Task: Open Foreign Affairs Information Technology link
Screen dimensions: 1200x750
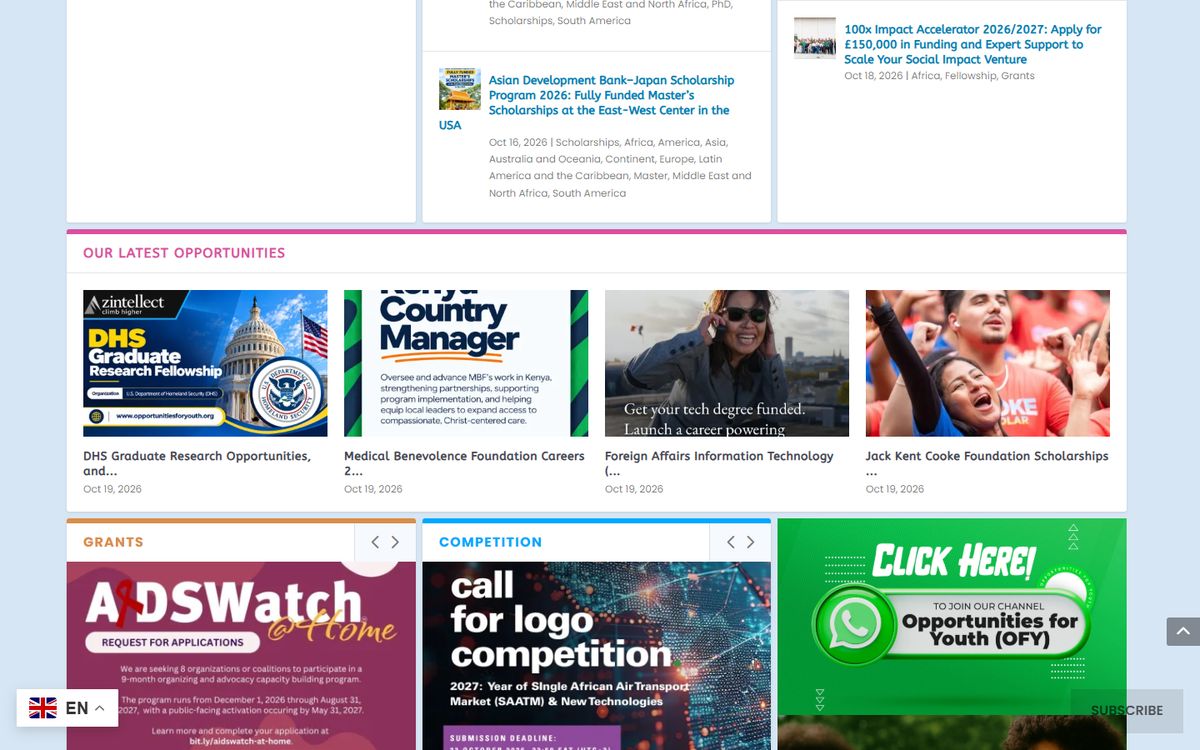Action: 719,463
